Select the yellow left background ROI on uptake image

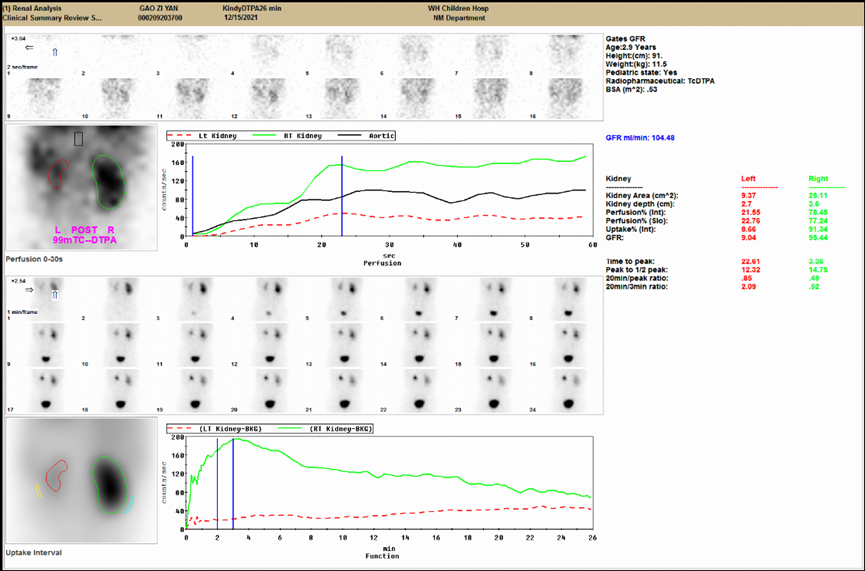[x=39, y=490]
